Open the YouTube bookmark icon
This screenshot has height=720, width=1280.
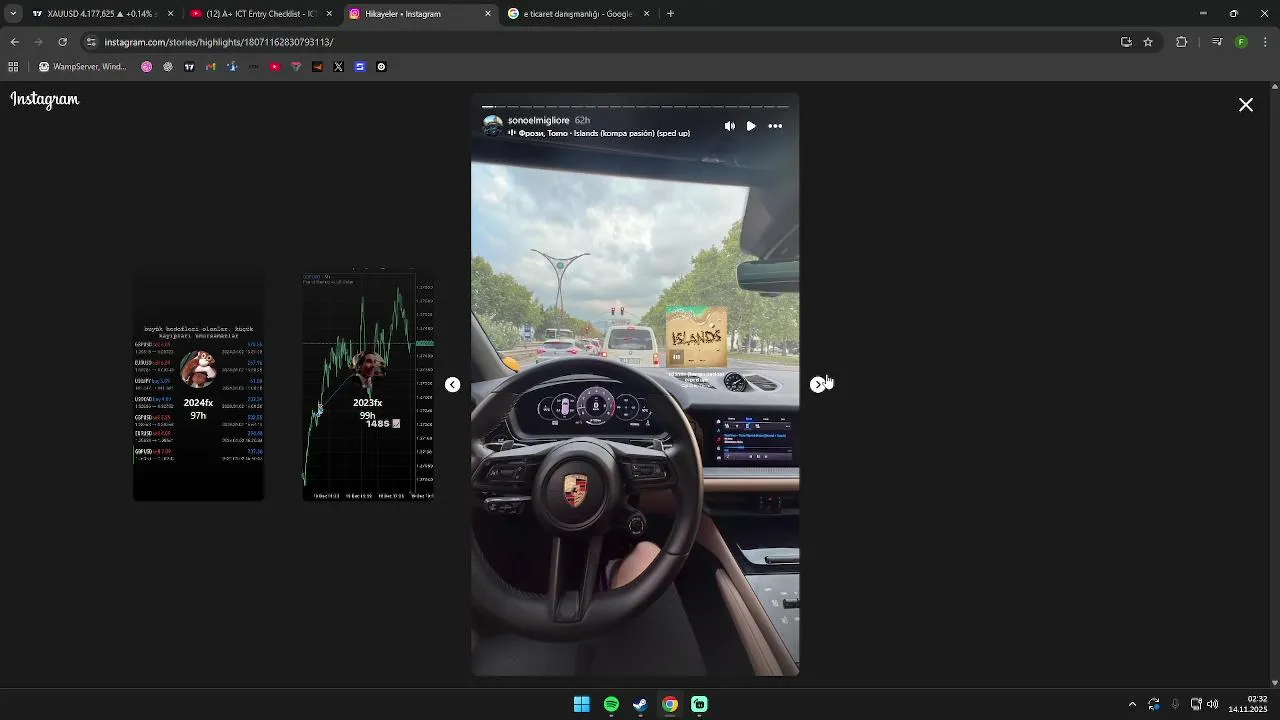click(275, 67)
